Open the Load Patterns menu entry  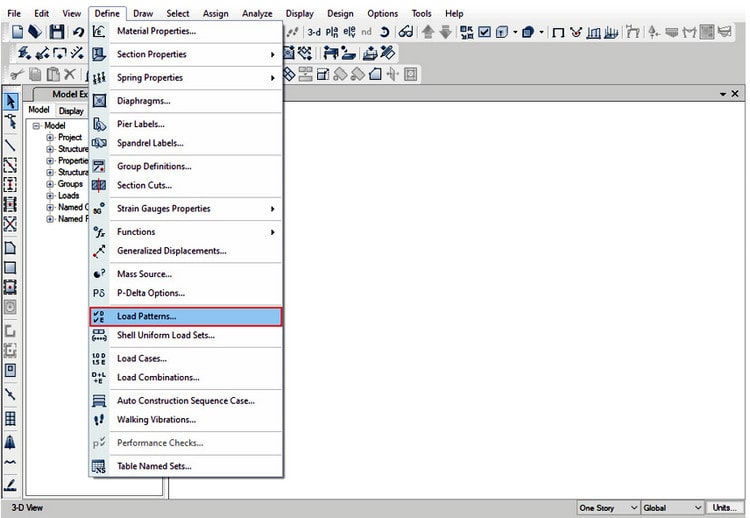pyautogui.click(x=186, y=316)
